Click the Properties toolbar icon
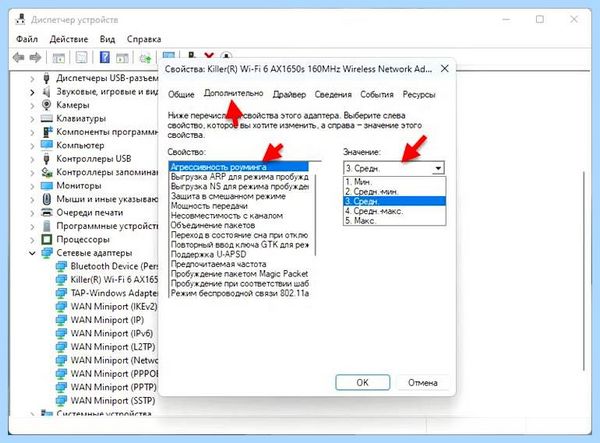600x443 pixels. [82, 58]
